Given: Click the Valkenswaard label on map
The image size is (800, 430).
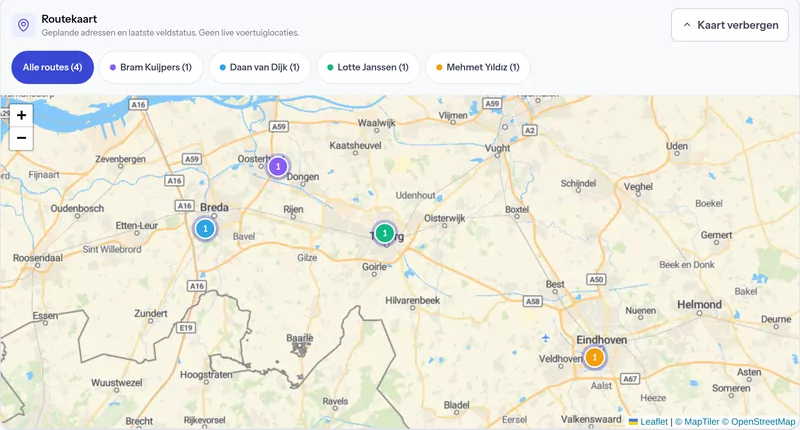Looking at the screenshot, I should pos(591,419).
